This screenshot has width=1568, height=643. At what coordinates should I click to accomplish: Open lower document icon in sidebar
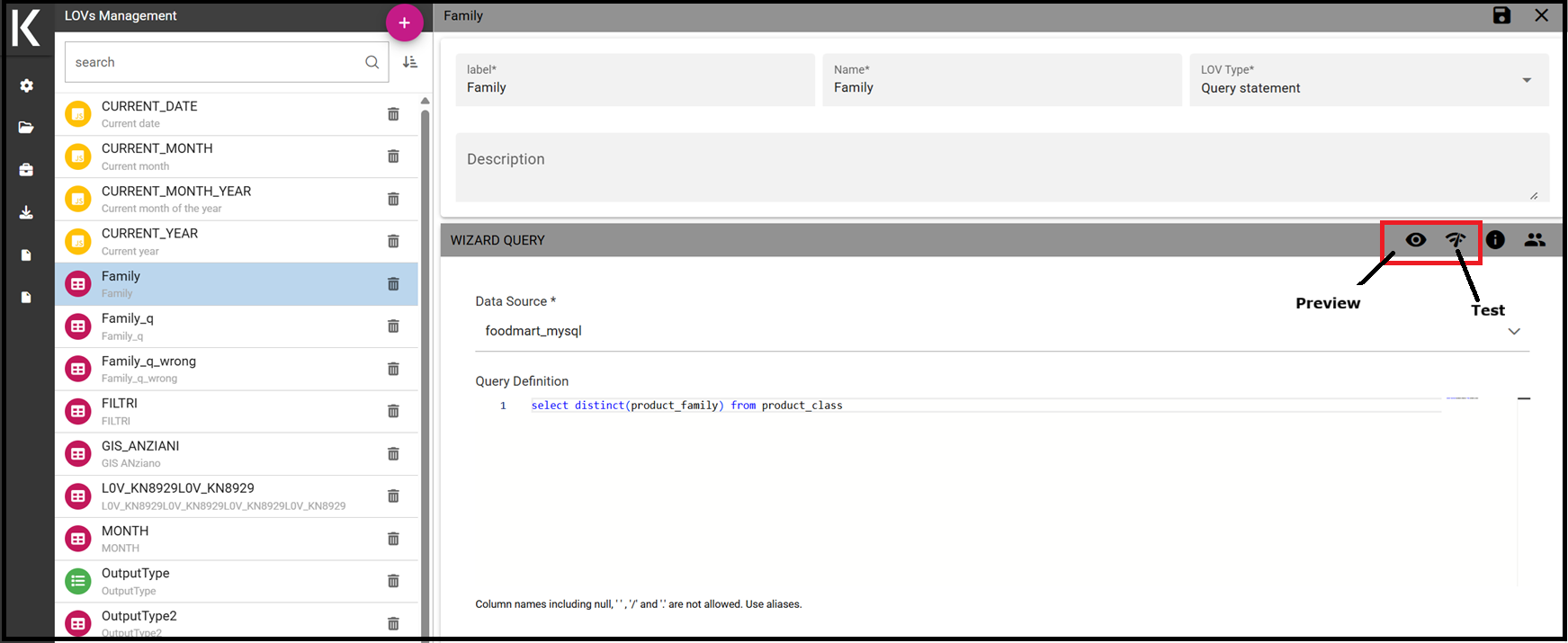(x=26, y=298)
